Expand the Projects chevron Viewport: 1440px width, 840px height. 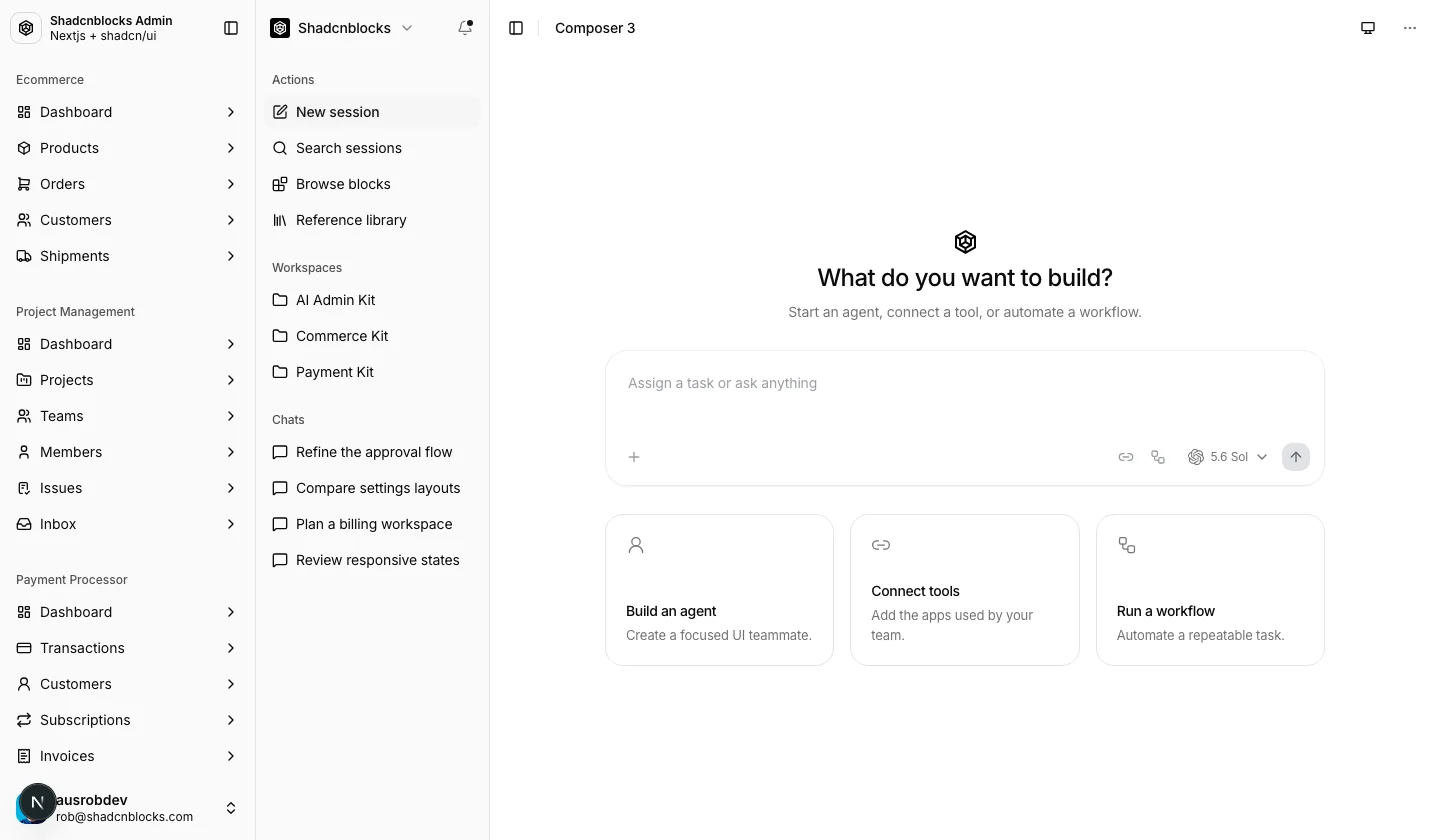[x=231, y=380]
